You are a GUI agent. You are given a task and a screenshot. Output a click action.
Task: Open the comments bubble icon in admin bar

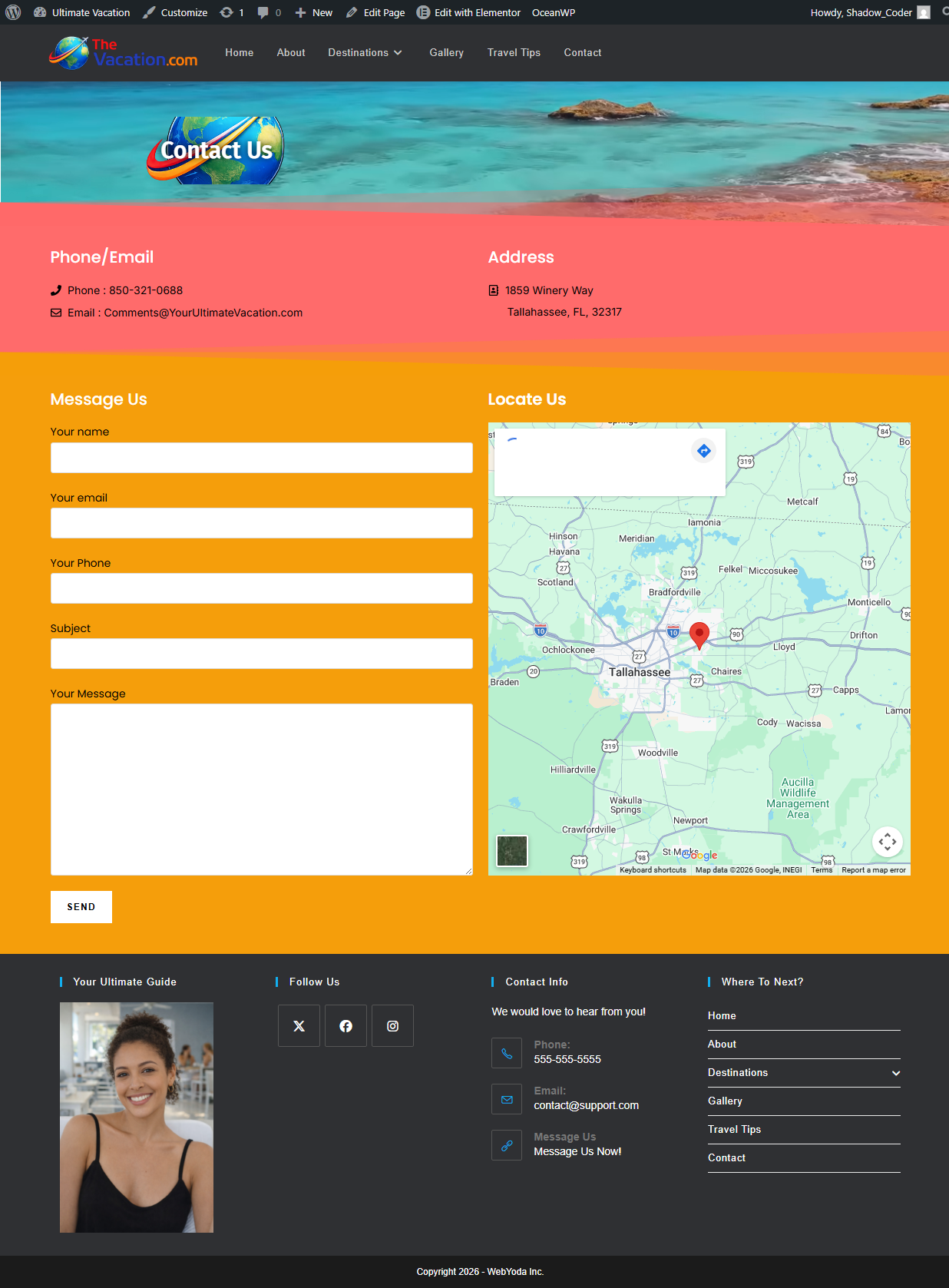coord(263,12)
